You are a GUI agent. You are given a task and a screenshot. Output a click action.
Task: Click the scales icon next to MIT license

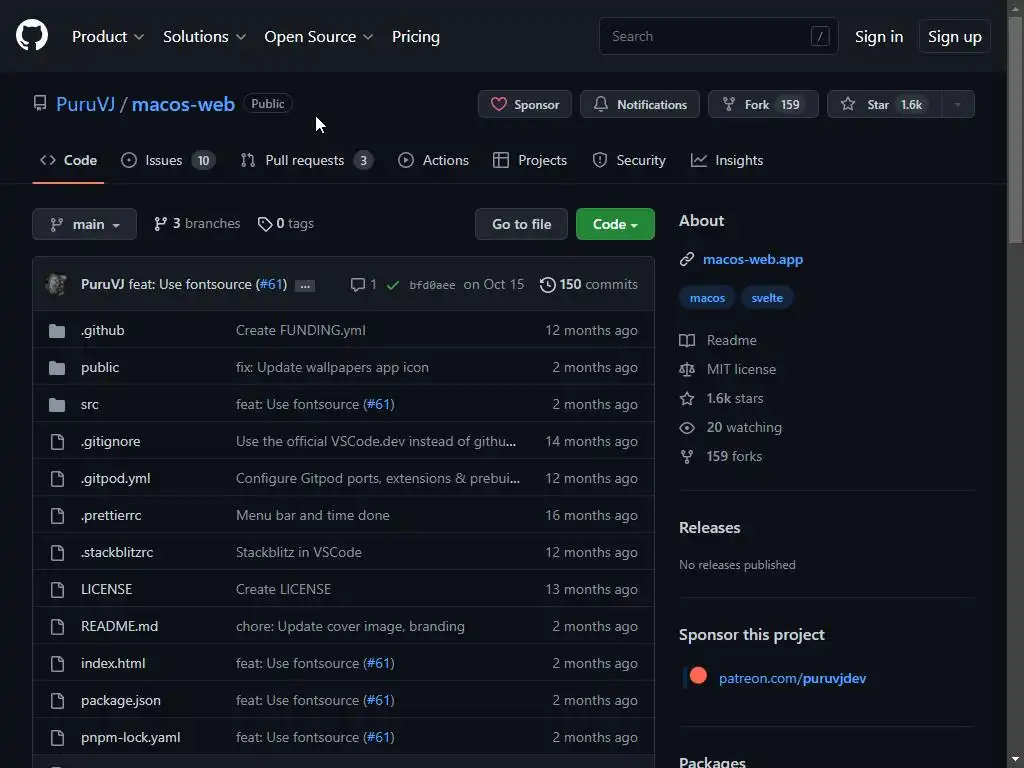pyautogui.click(x=687, y=370)
